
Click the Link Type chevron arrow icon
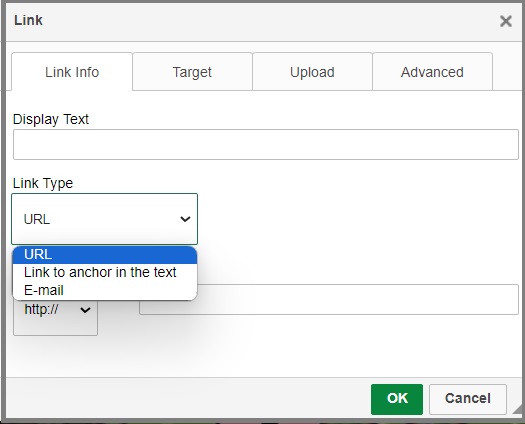pos(185,219)
